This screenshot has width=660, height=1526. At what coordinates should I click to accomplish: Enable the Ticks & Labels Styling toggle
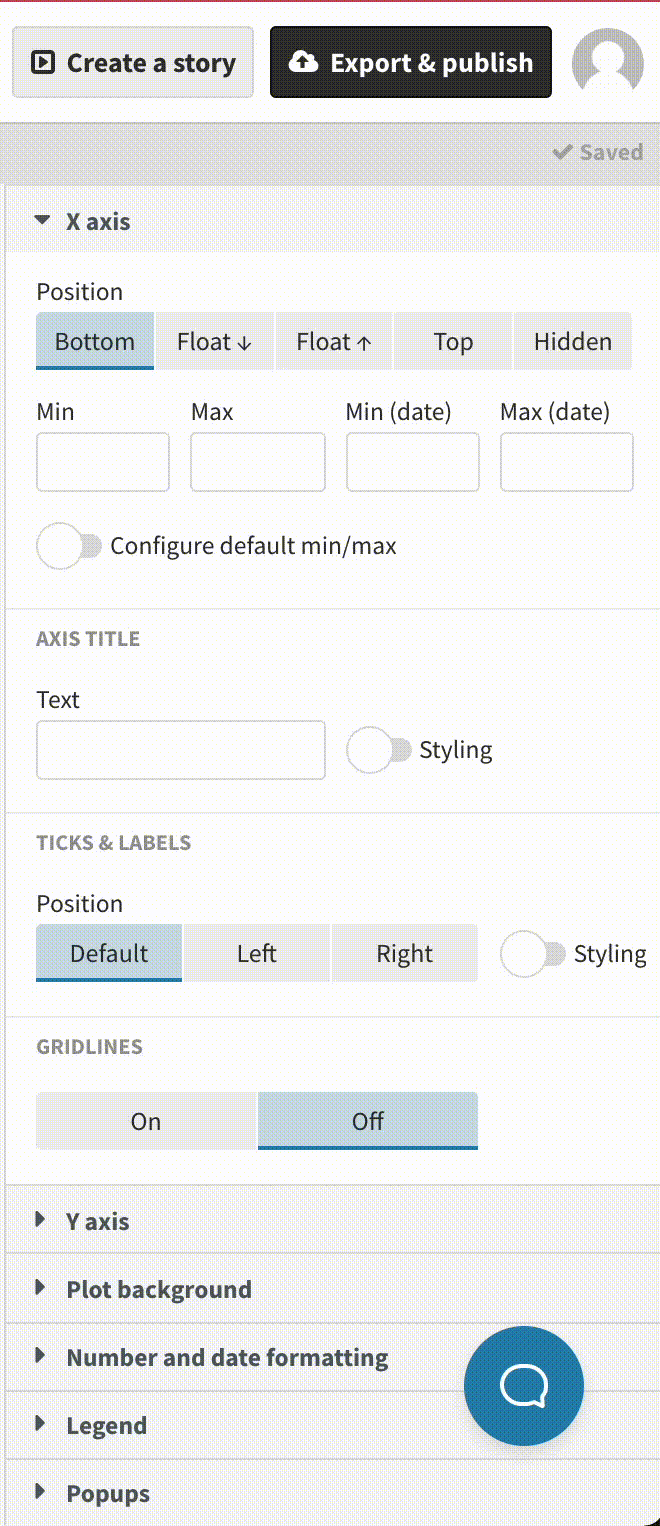point(533,954)
